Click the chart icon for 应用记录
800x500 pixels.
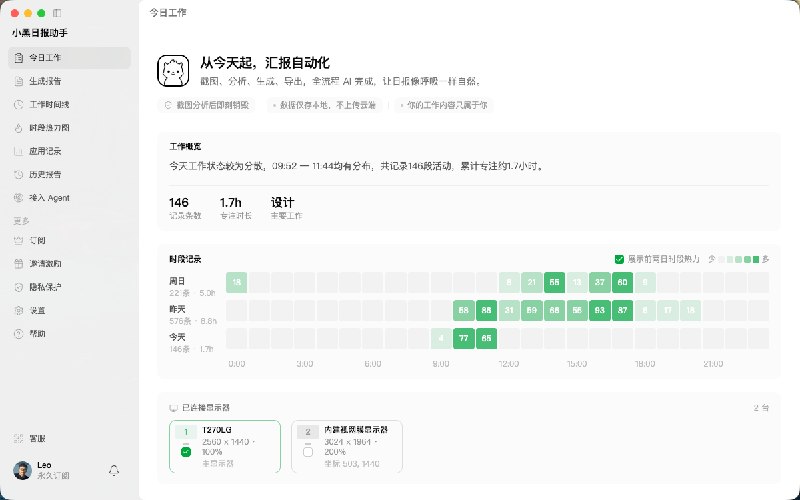coord(19,152)
